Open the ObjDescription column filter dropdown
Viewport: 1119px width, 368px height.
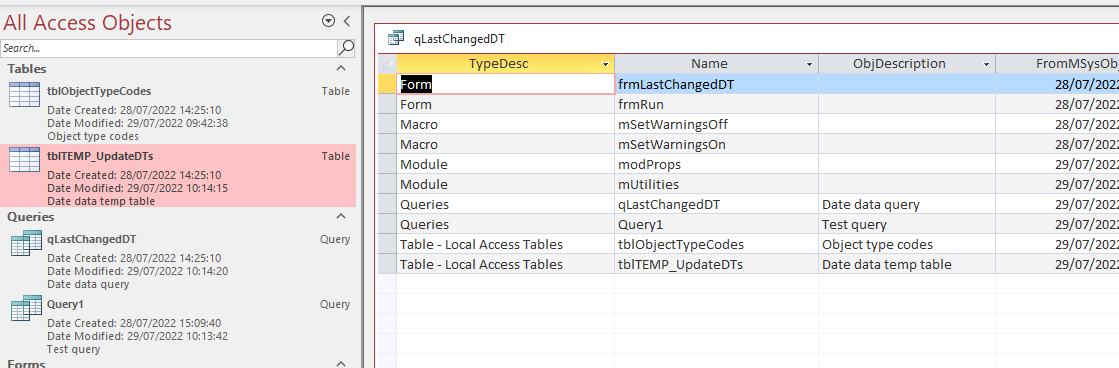[986, 64]
